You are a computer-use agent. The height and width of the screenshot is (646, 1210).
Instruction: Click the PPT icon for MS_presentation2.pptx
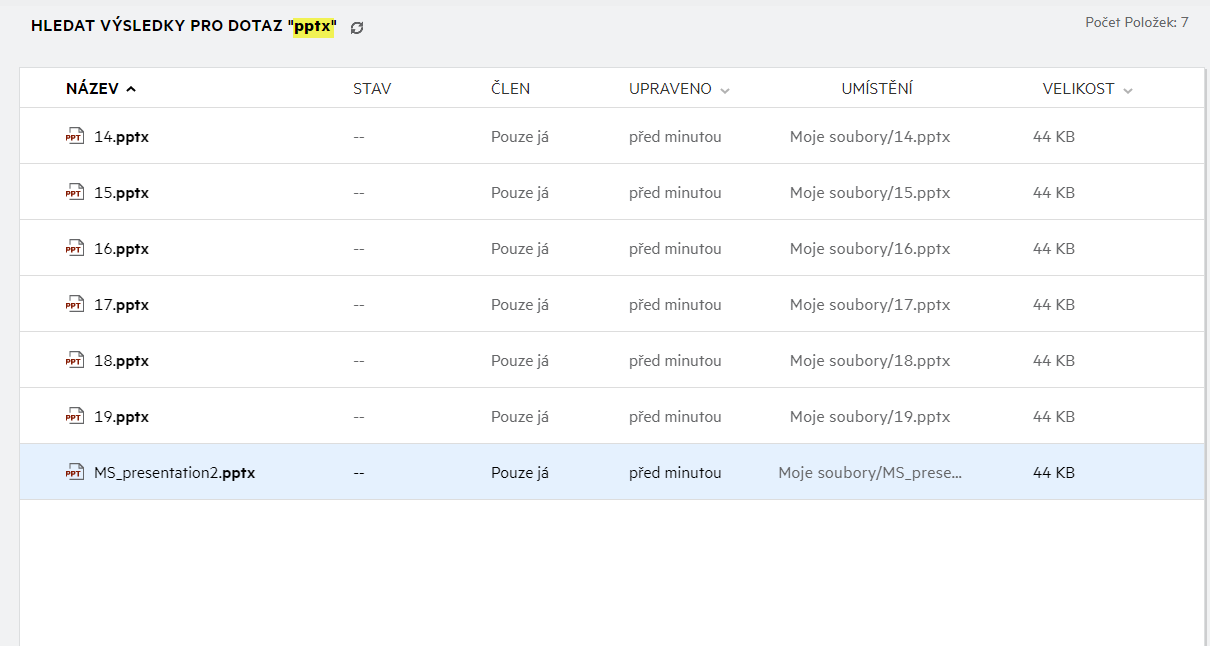[x=75, y=472]
